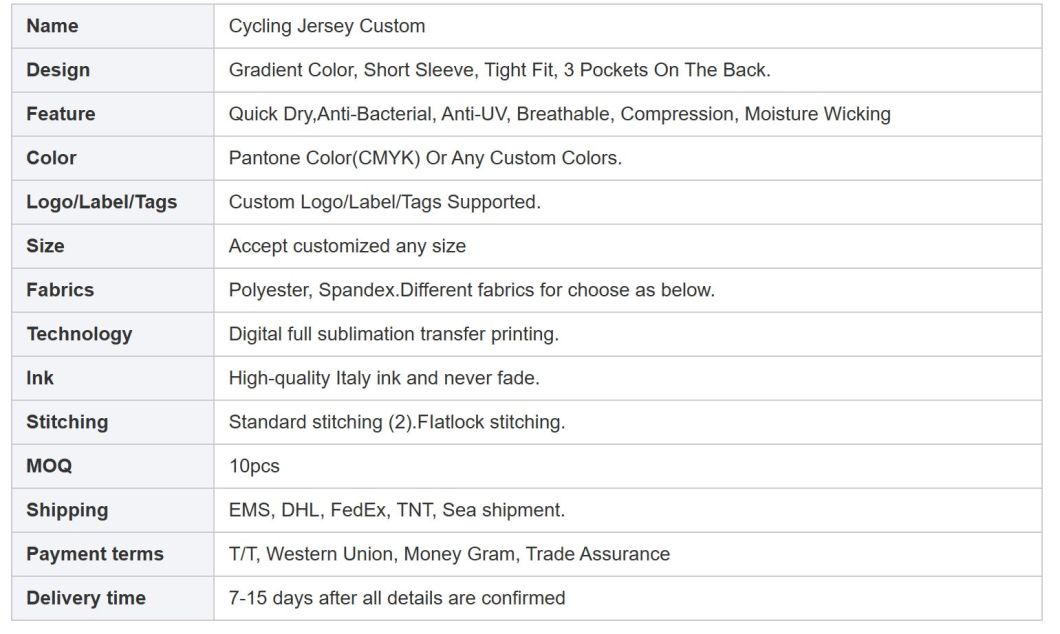Click the 'Color' row label
The width and height of the screenshot is (1060, 634).
click(51, 158)
